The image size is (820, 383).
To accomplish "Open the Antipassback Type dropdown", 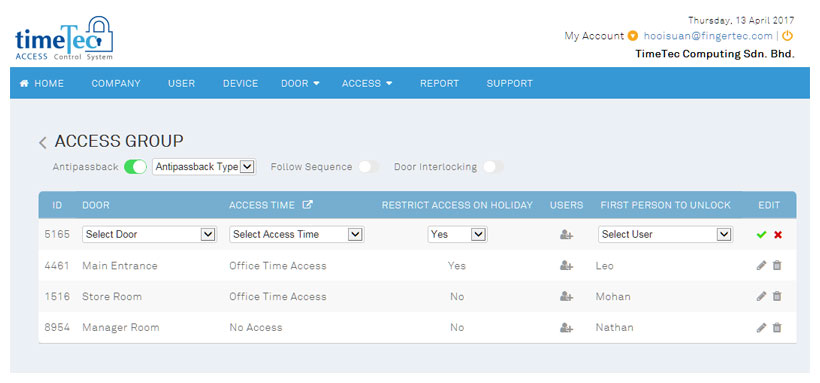I will [204, 167].
